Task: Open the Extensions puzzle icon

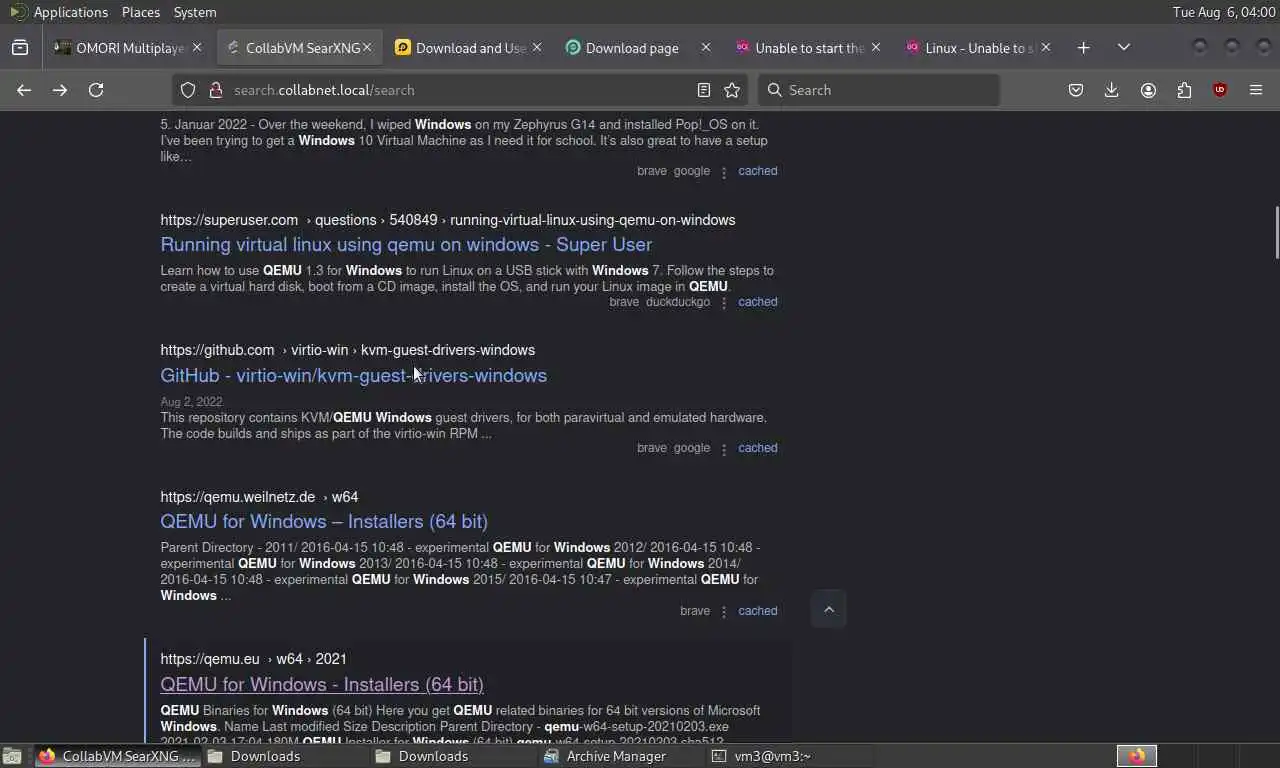Action: [x=1184, y=90]
